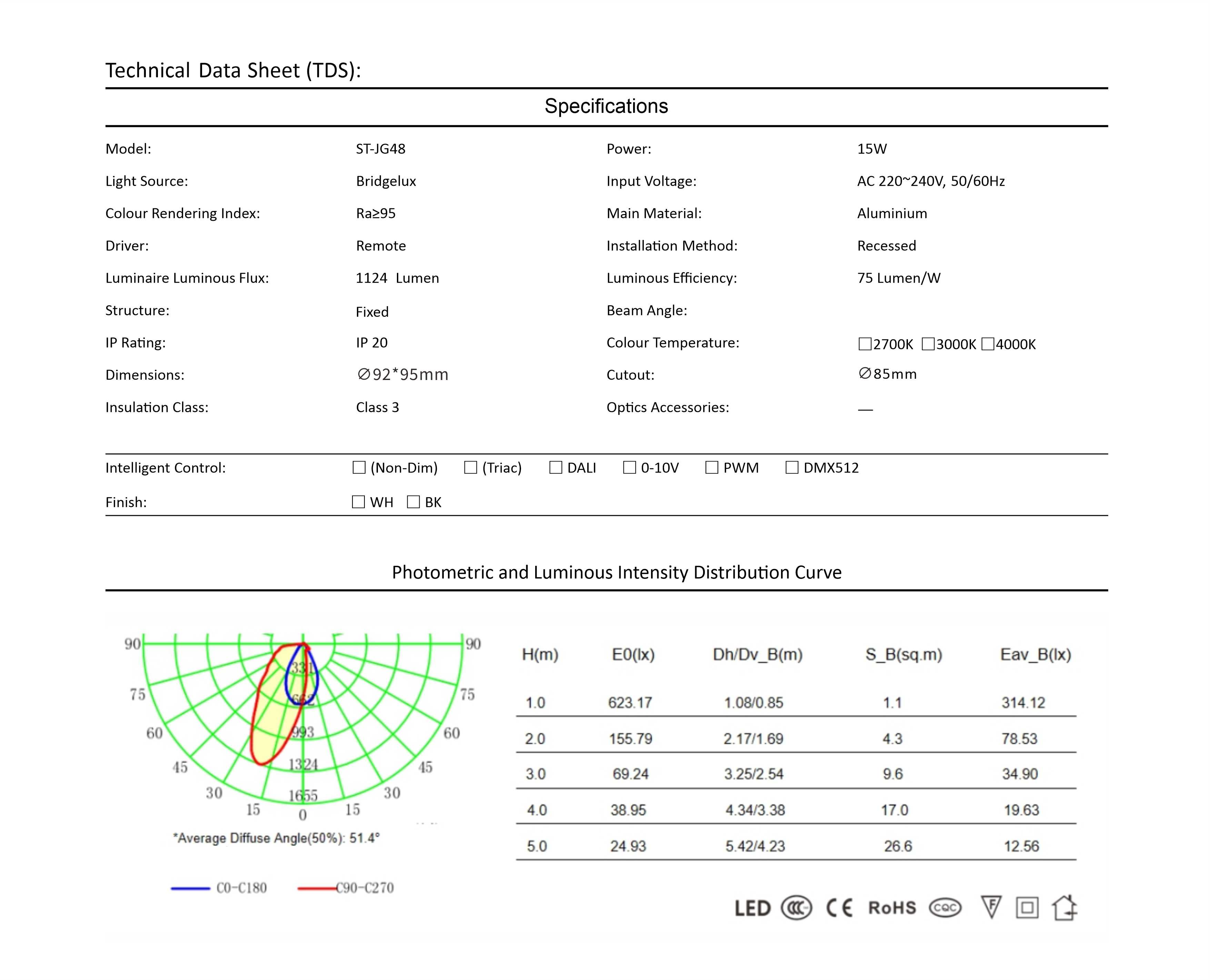Screen dimensions: 1210x980
Task: Click the CQC oval certification logo
Action: 945,908
